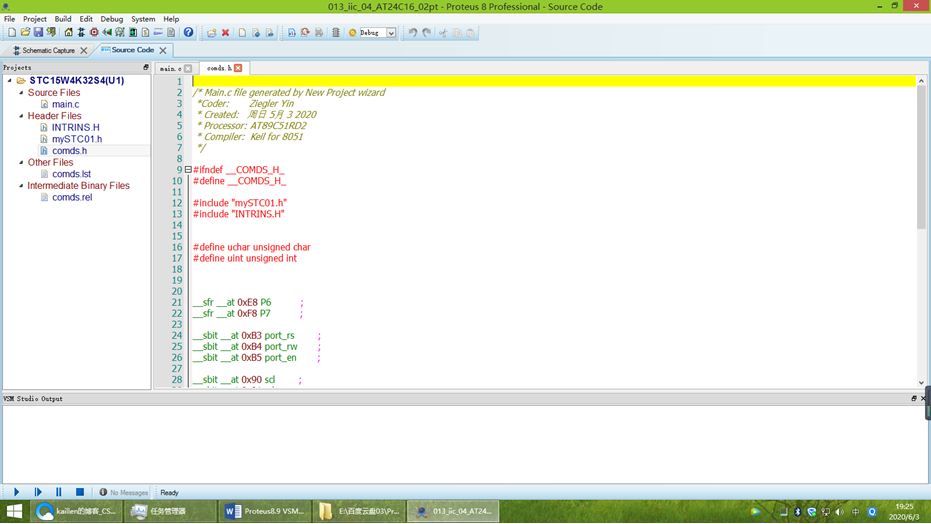The width and height of the screenshot is (931, 524).
Task: Open the Bill of Materials toolbar icon
Action: [145, 33]
